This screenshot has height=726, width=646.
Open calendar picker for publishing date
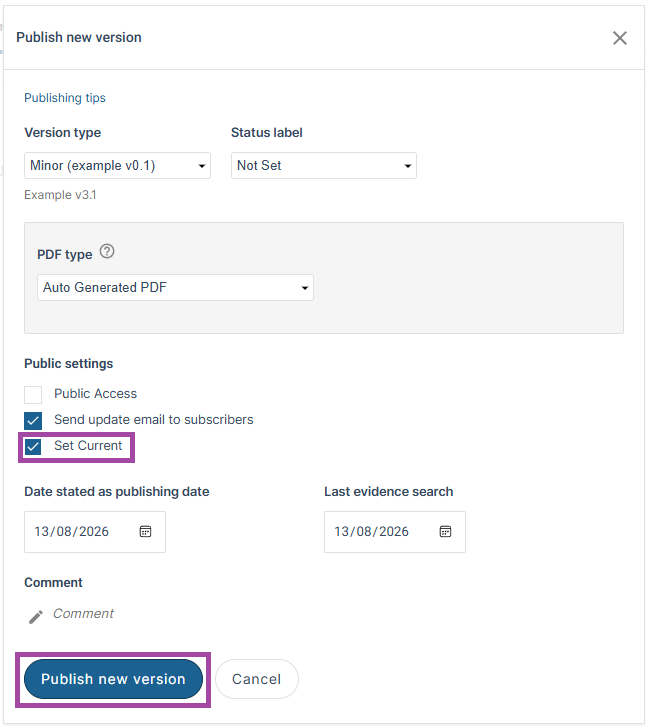point(145,532)
